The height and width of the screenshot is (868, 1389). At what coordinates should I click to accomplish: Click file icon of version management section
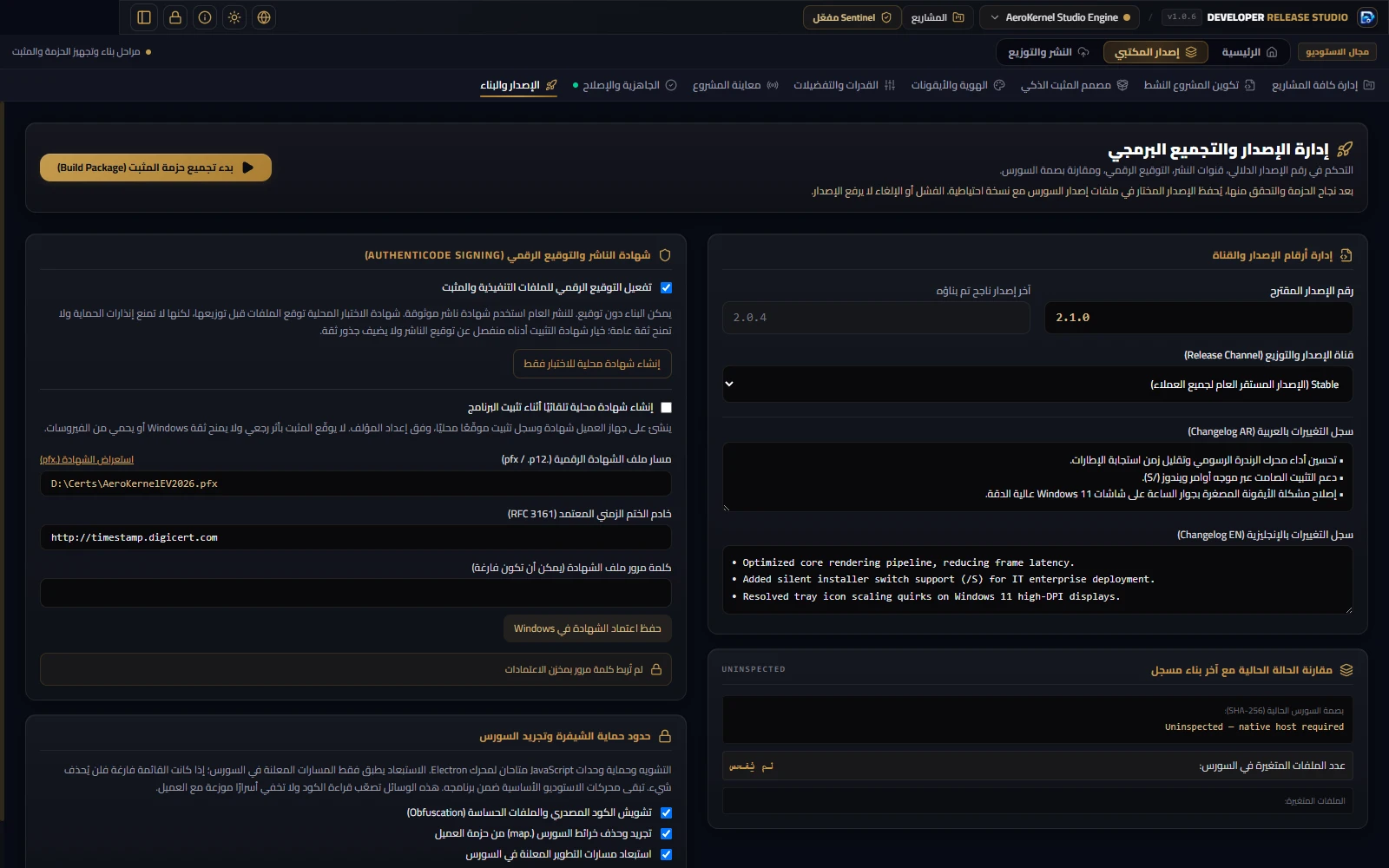[1346, 255]
